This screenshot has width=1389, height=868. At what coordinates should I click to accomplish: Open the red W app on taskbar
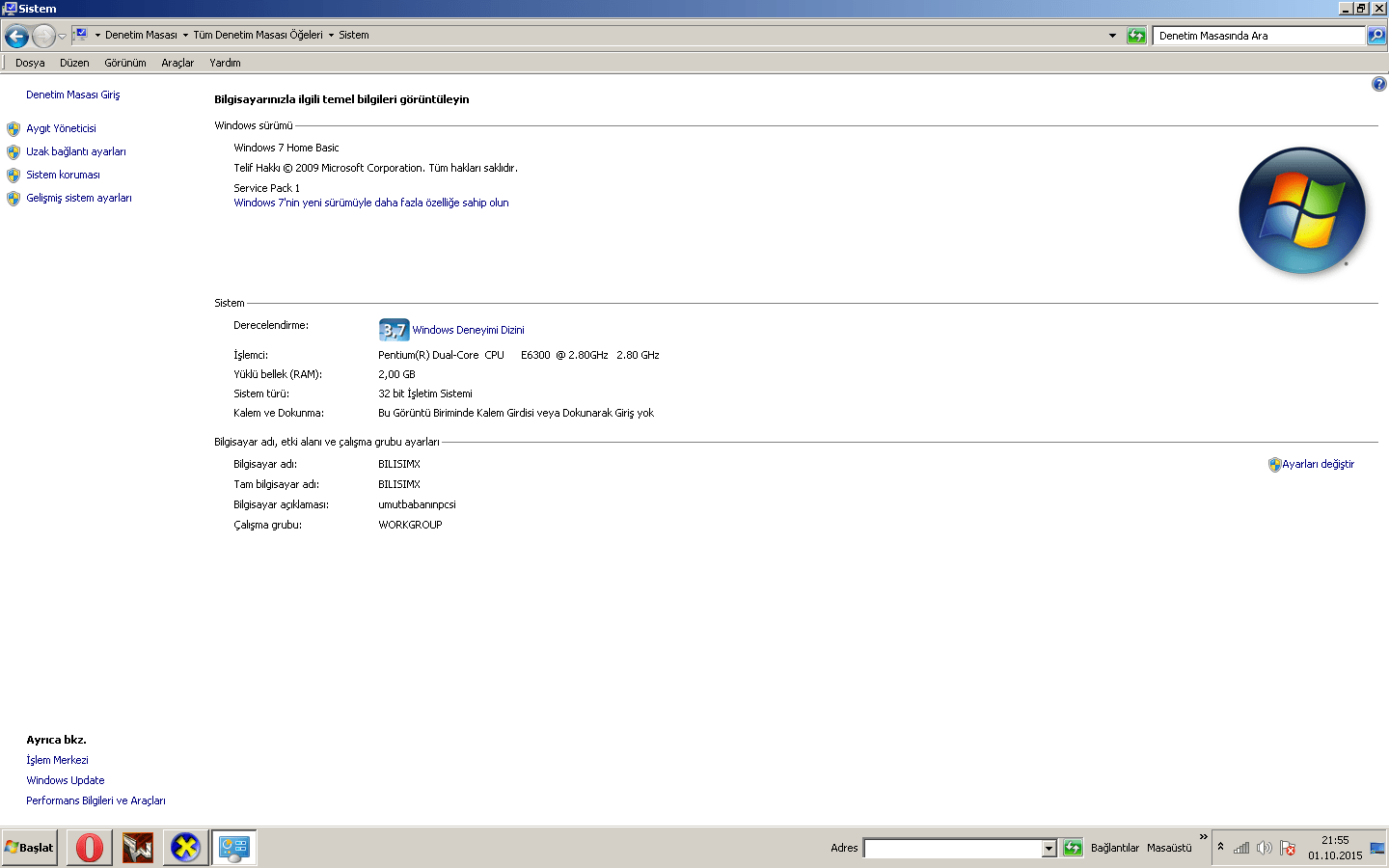pos(138,848)
